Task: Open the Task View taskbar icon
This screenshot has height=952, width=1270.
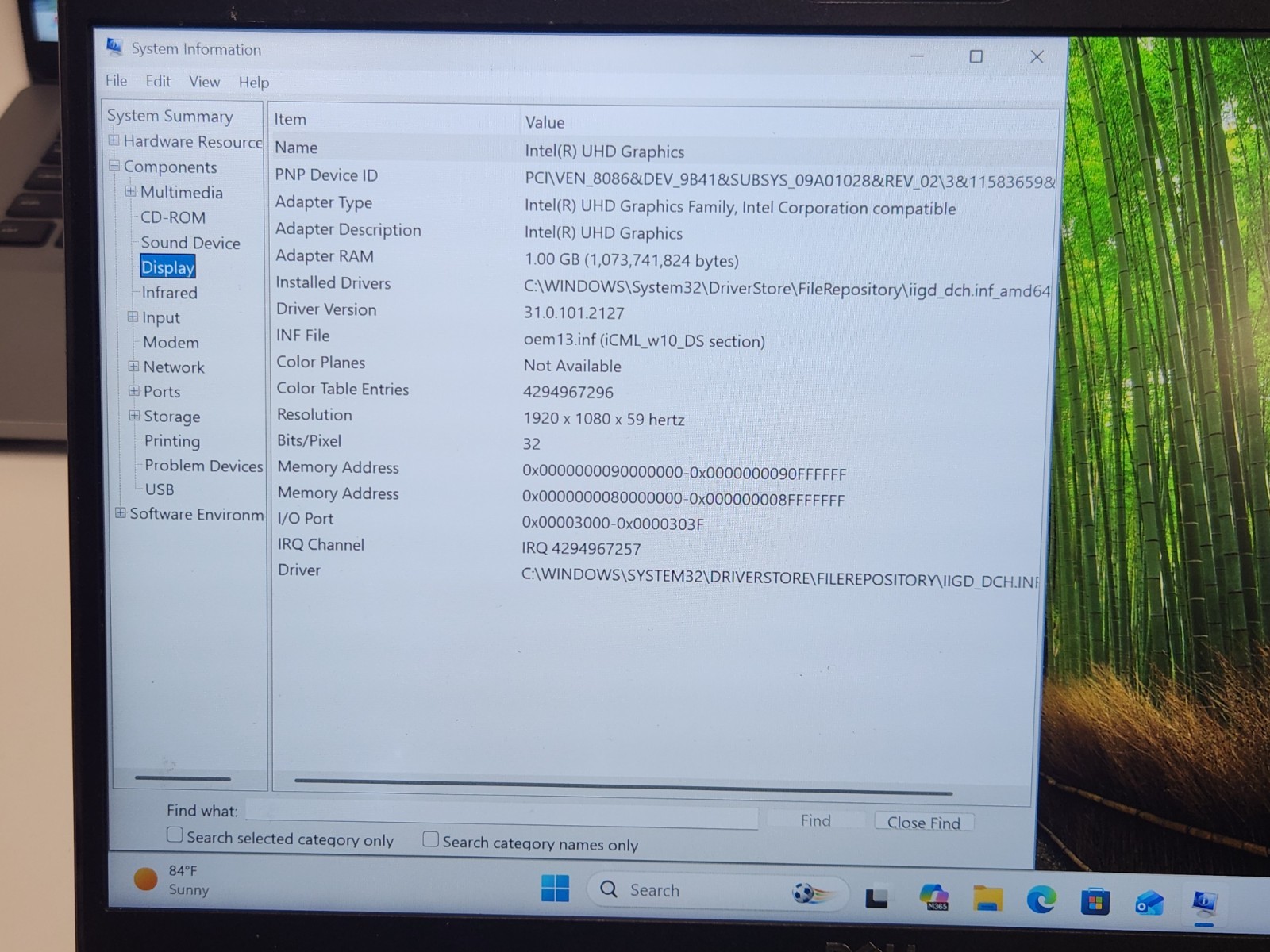Action: click(876, 897)
